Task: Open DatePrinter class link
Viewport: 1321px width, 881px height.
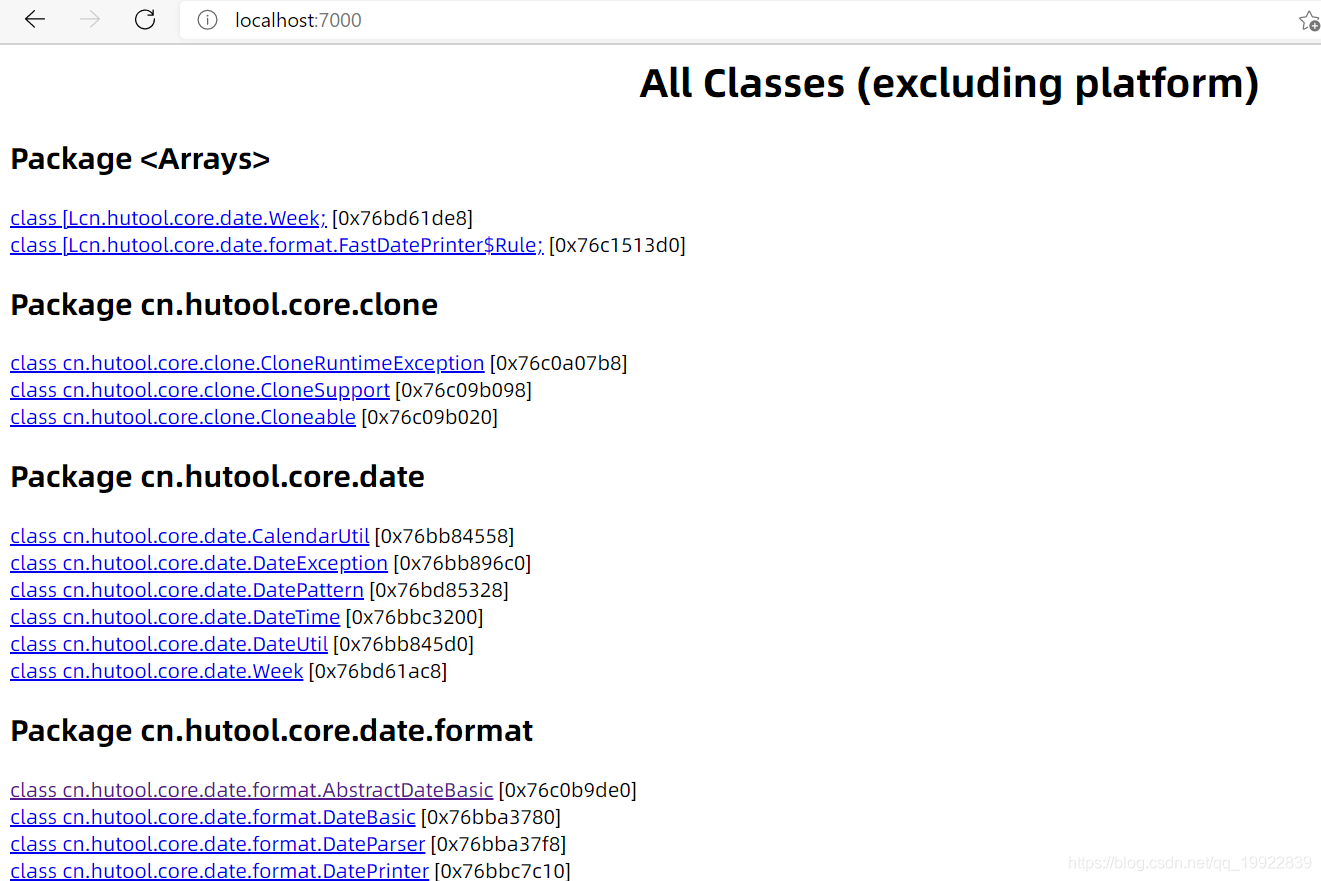Action: point(219,871)
